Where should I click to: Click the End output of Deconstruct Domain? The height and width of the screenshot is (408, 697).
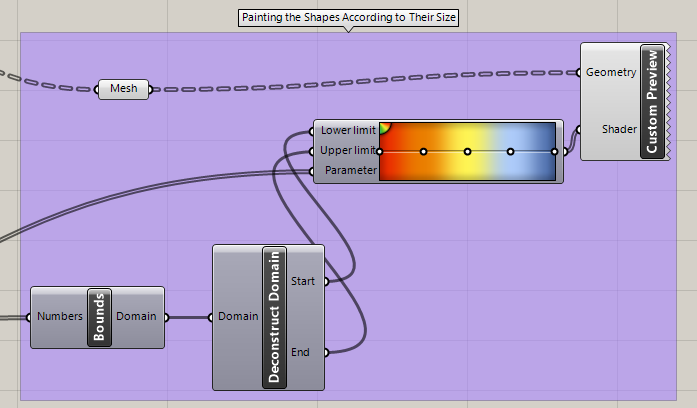tap(300, 352)
